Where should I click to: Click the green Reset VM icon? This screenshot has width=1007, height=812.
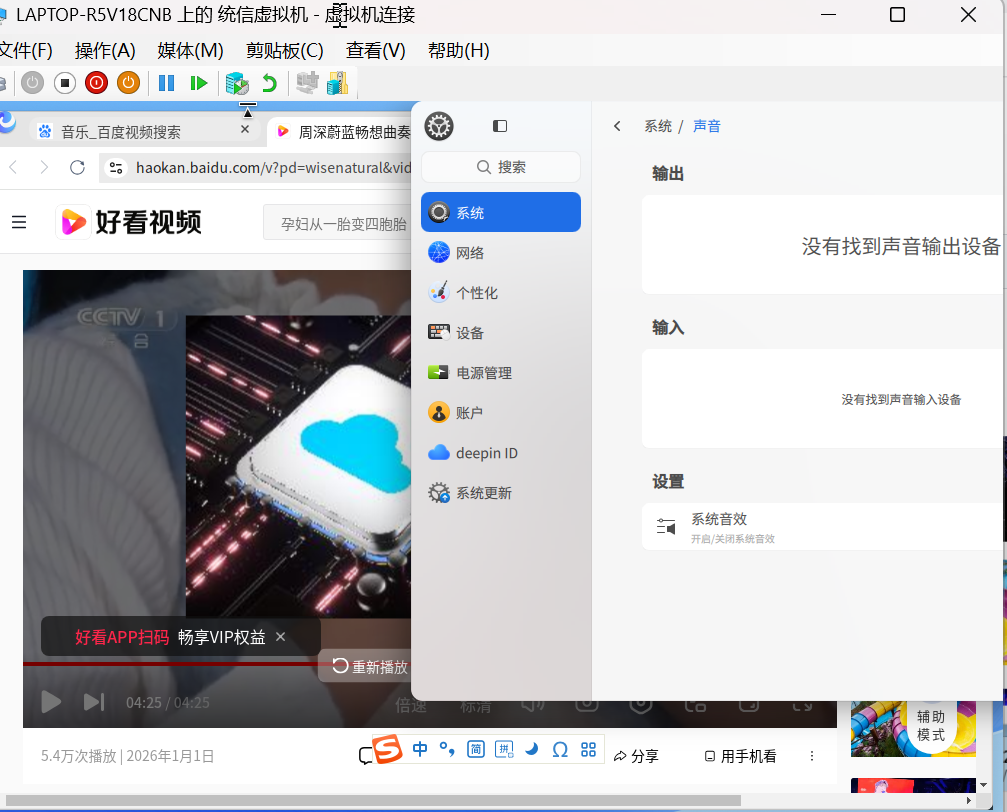coord(198,83)
